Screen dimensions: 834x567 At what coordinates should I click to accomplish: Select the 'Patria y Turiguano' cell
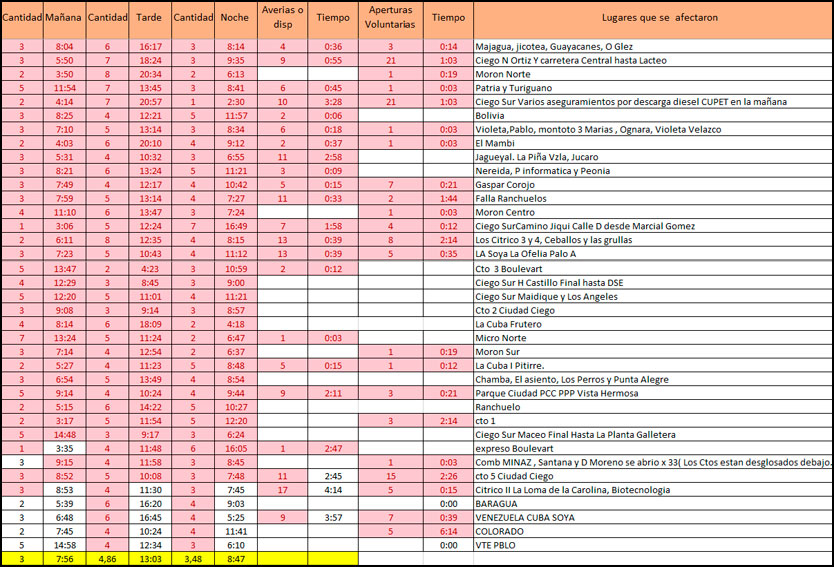653,88
